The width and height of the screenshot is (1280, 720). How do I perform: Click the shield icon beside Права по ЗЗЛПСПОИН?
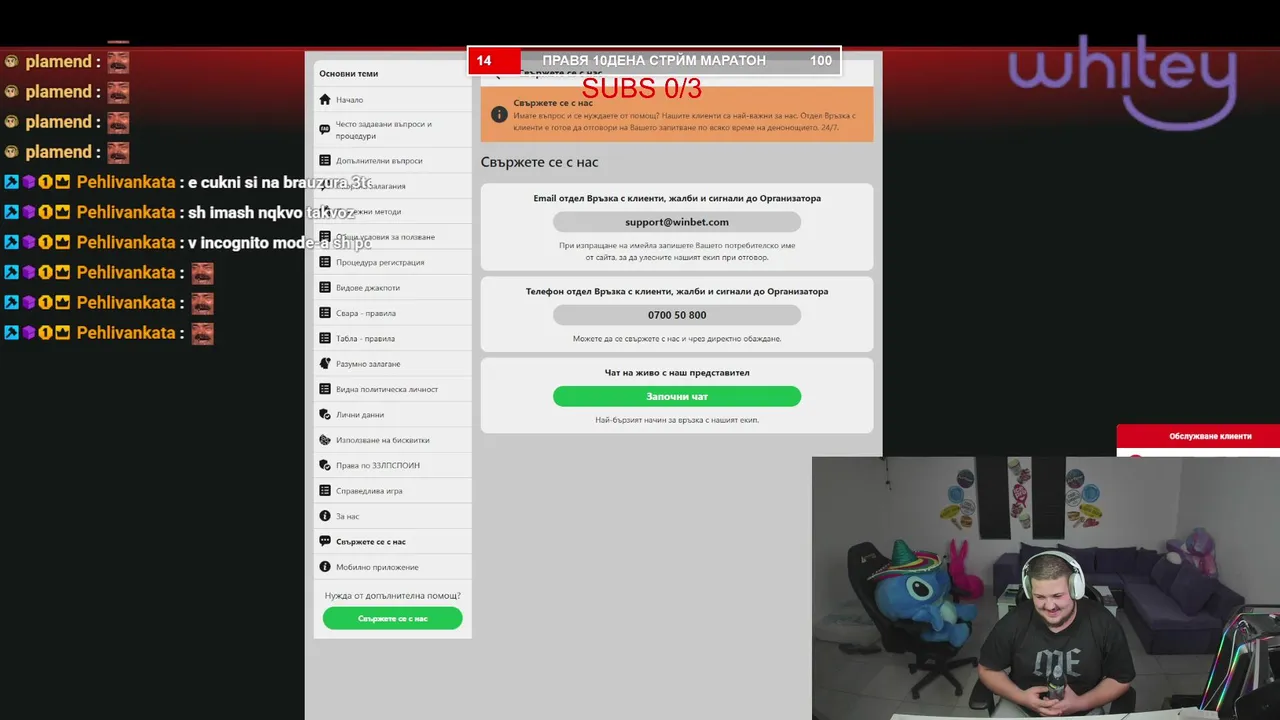click(x=325, y=465)
